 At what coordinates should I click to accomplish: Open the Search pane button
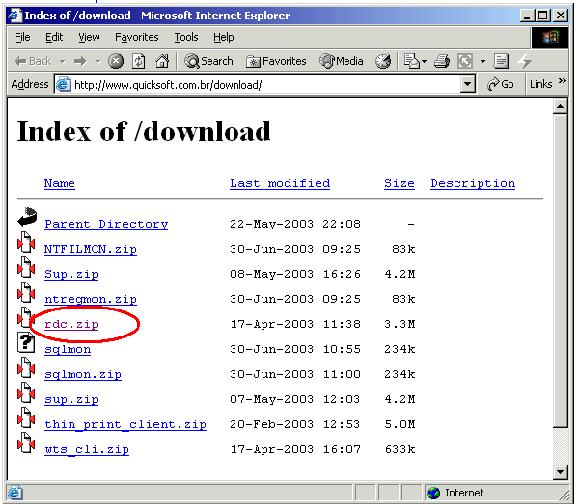209,61
